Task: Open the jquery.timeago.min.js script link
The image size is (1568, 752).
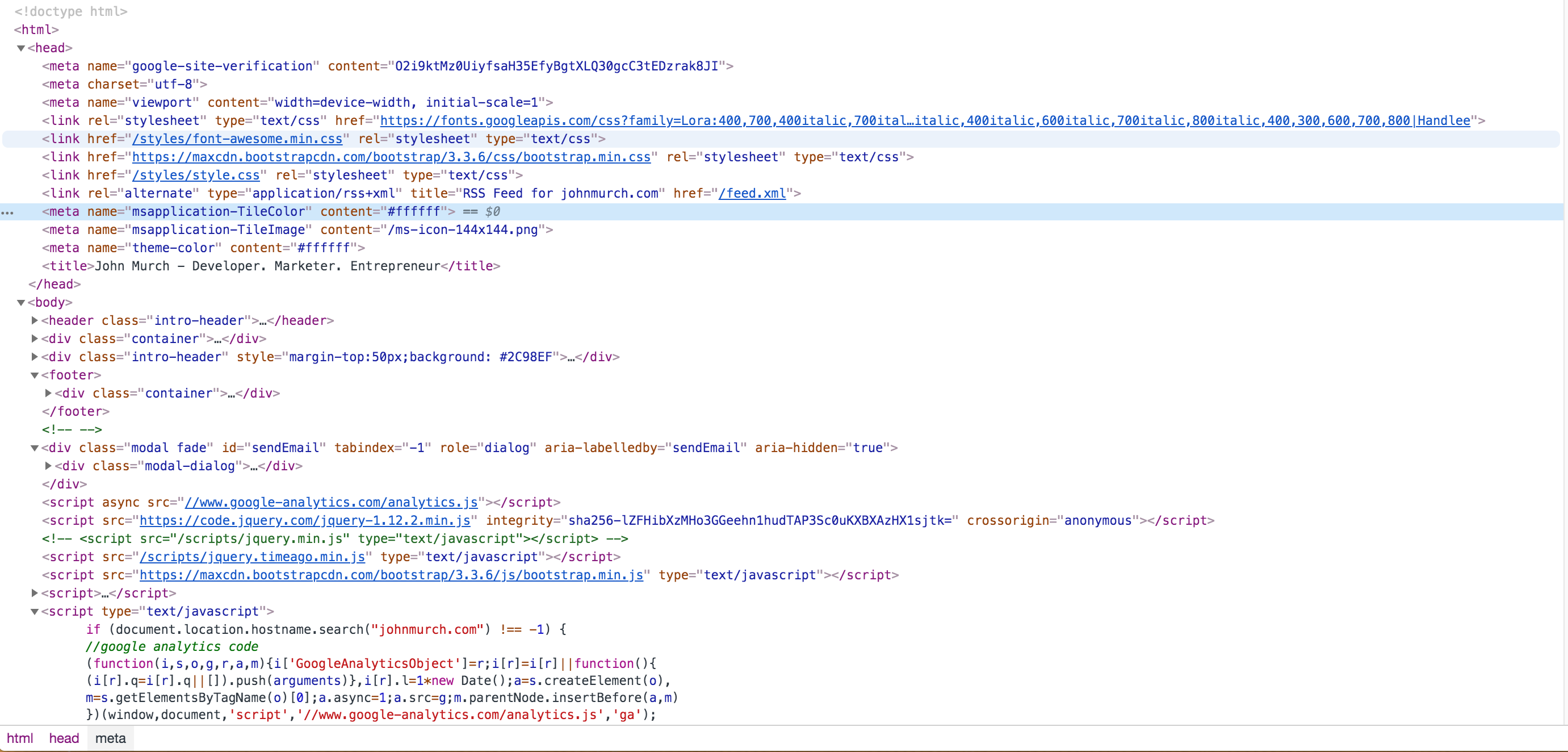Action: (x=252, y=557)
